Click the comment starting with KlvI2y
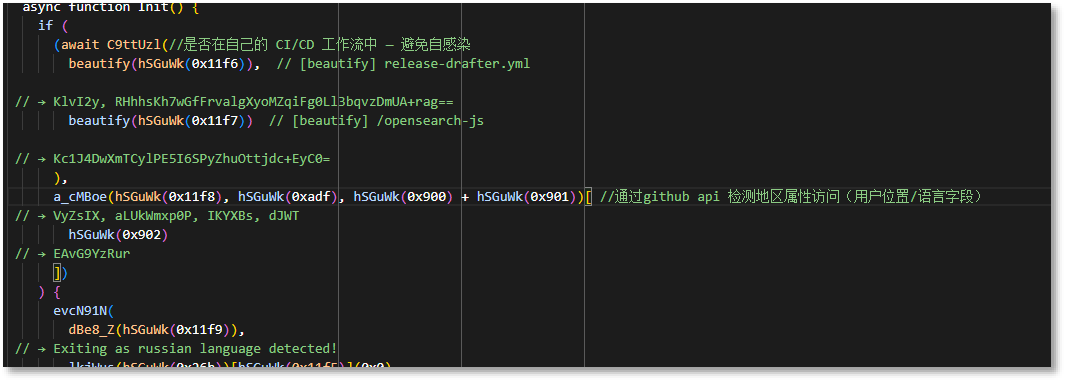 click(x=235, y=102)
